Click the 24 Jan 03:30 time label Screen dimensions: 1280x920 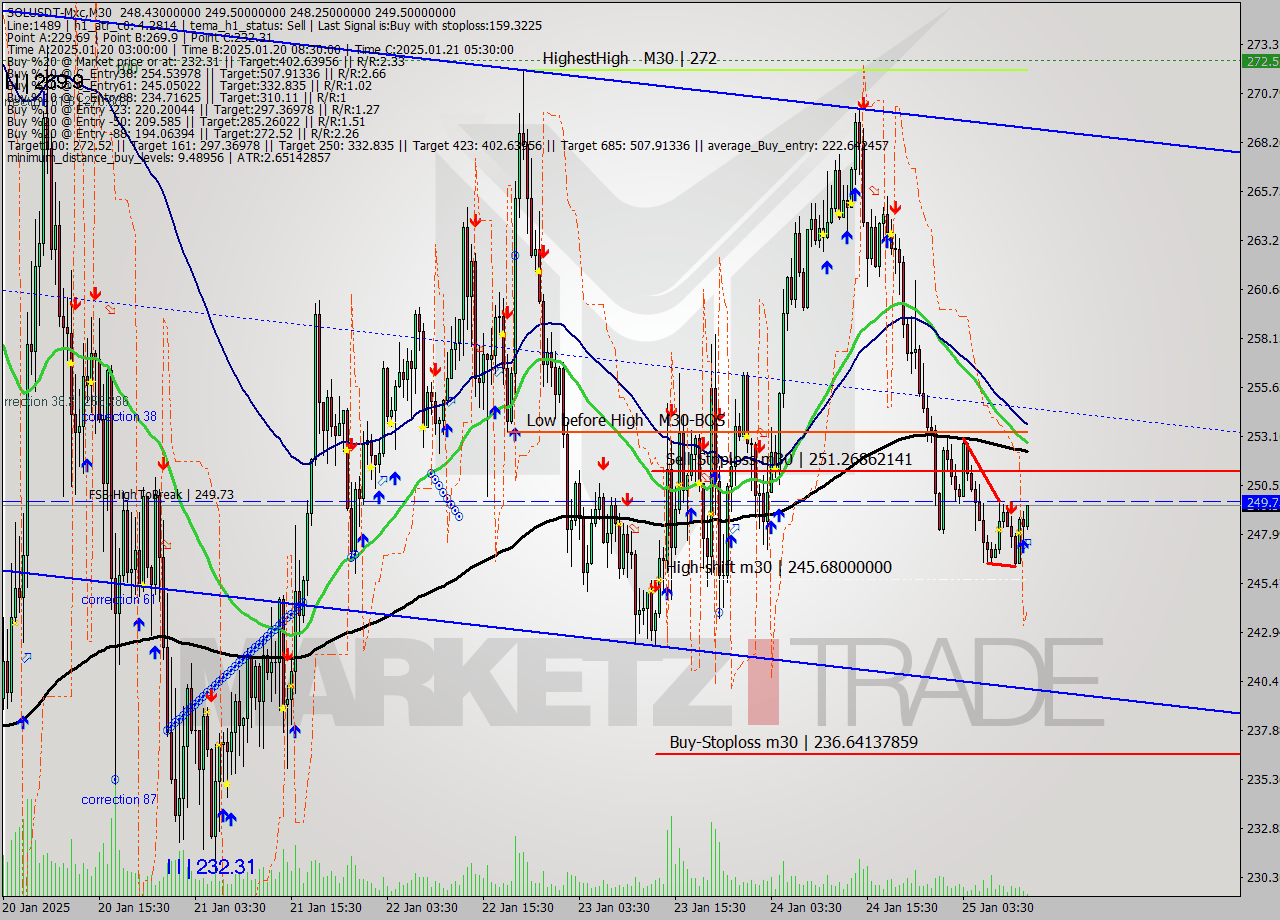click(805, 908)
